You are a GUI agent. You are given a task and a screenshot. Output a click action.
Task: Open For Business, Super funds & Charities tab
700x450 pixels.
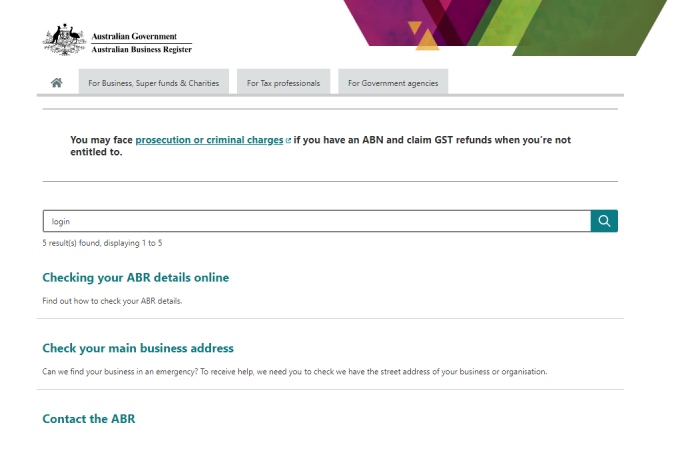(154, 82)
